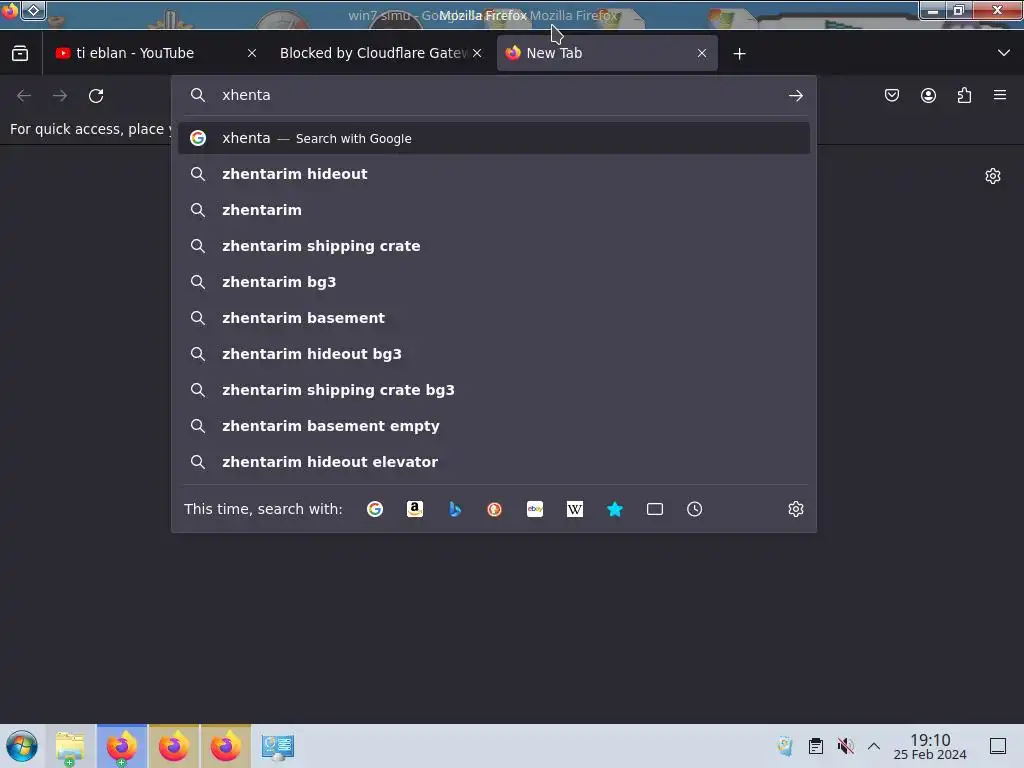Click show desktop button in taskbar
Screen dimensions: 1024x768
point(998,746)
